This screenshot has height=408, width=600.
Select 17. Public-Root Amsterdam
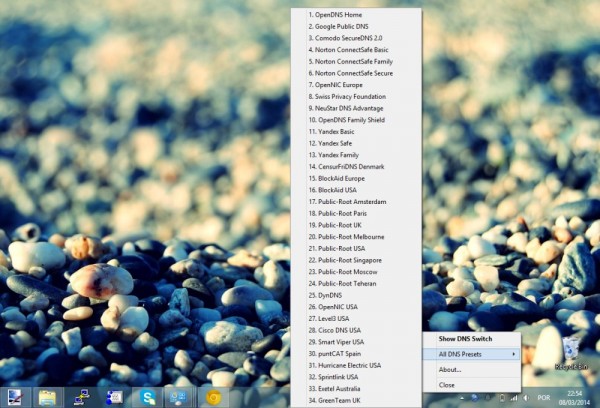pos(356,202)
